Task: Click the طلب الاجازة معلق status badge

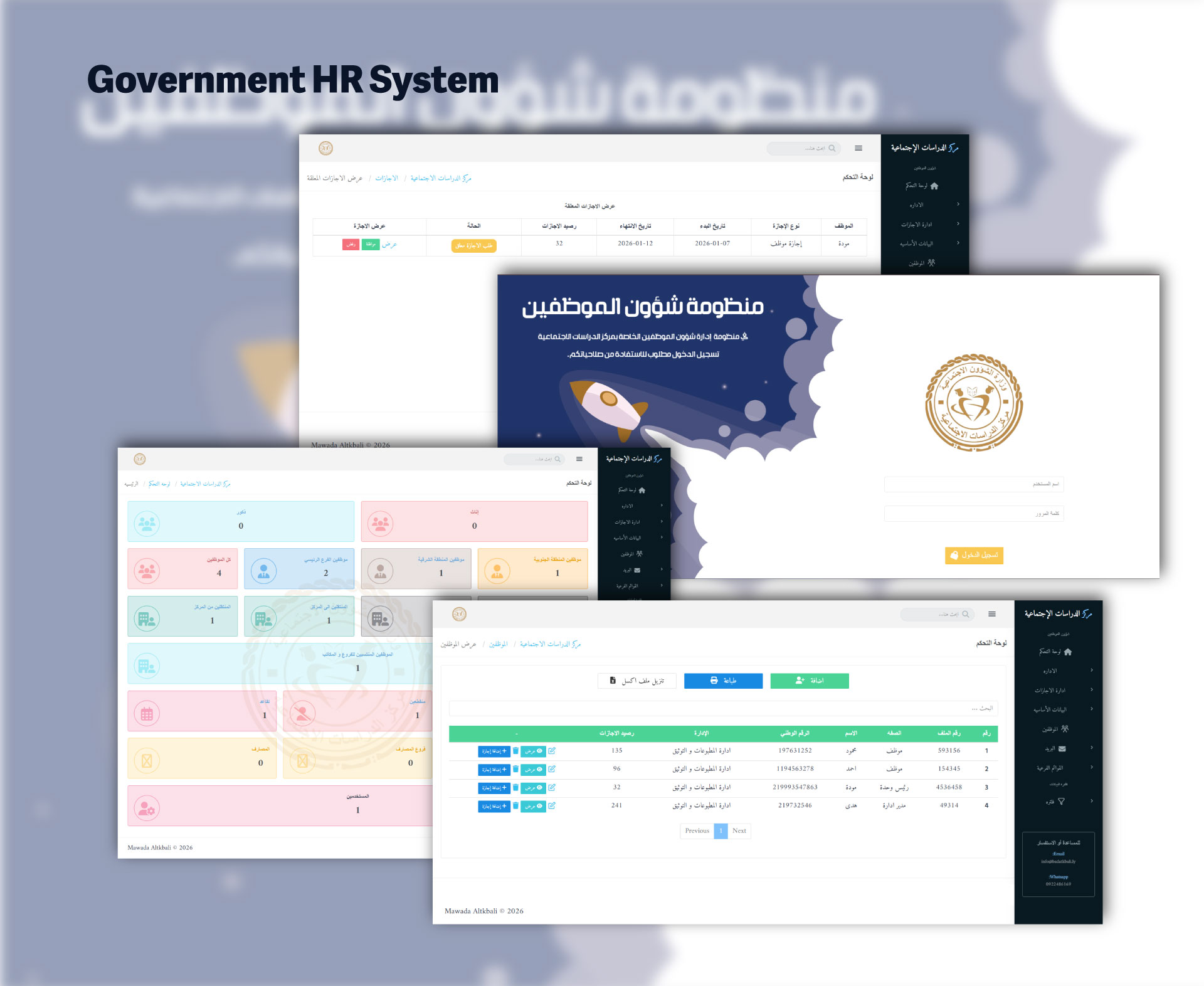Action: pos(474,246)
